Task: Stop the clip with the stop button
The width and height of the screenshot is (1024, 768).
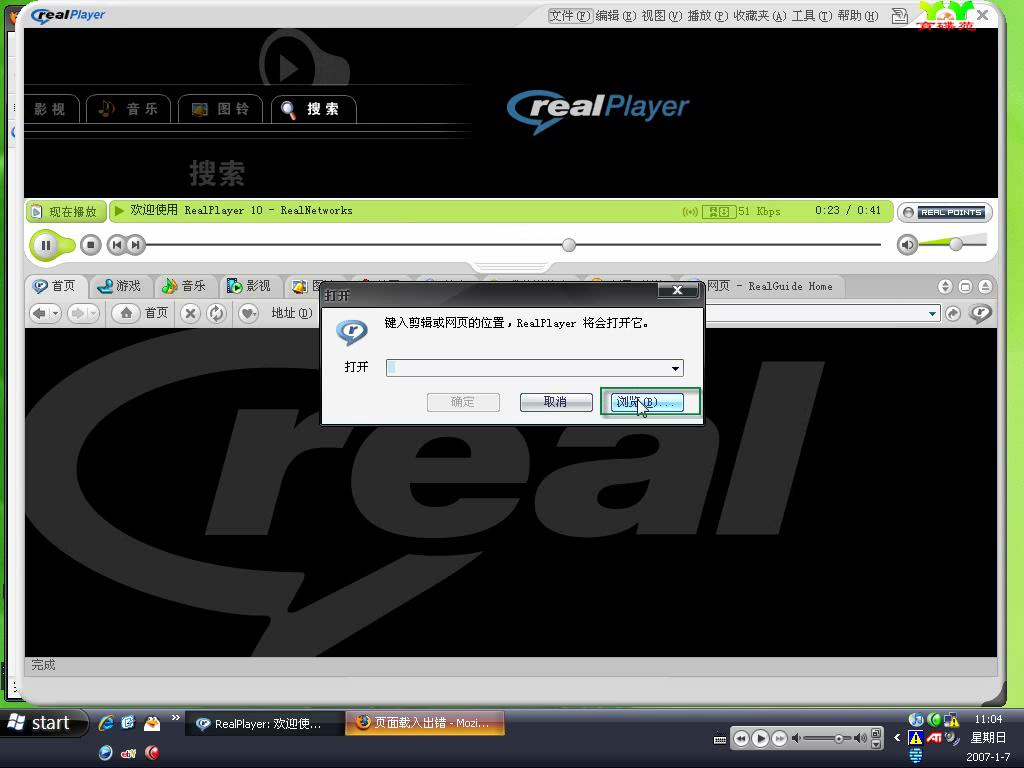Action: click(91, 245)
